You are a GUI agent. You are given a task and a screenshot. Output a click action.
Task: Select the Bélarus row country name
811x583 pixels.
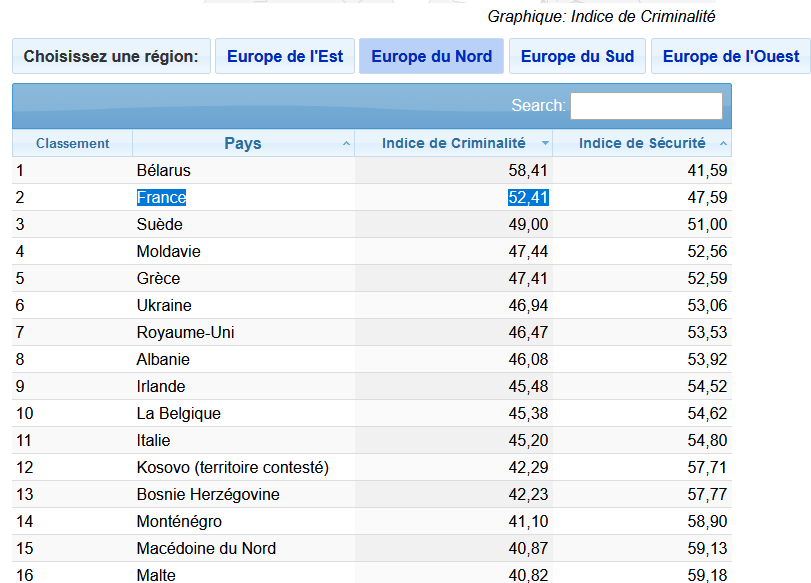[x=163, y=171]
